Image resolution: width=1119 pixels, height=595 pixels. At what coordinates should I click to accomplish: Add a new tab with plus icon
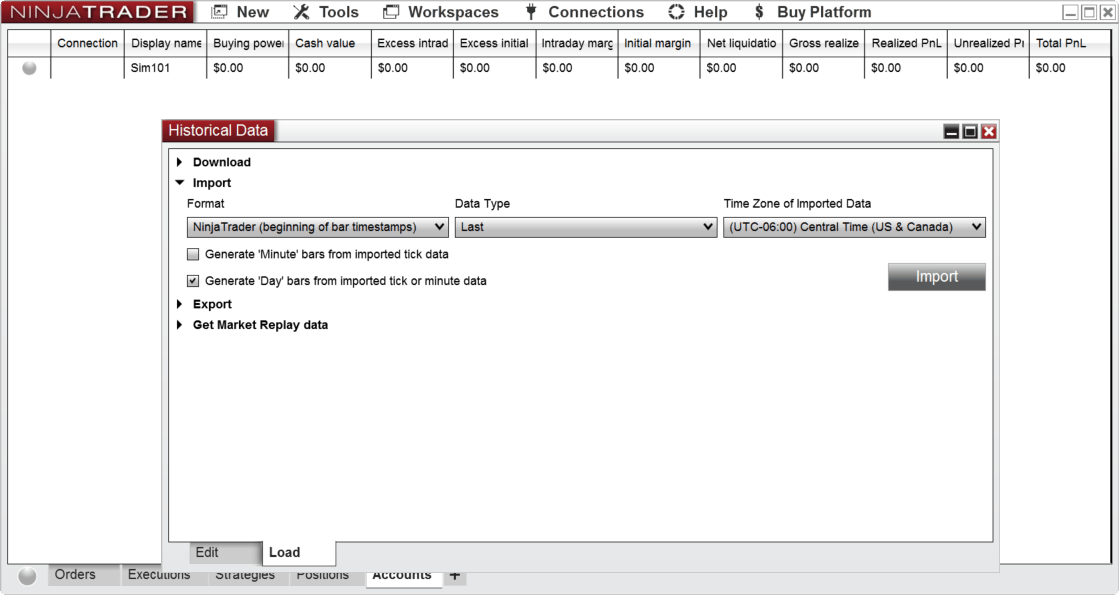tap(455, 575)
